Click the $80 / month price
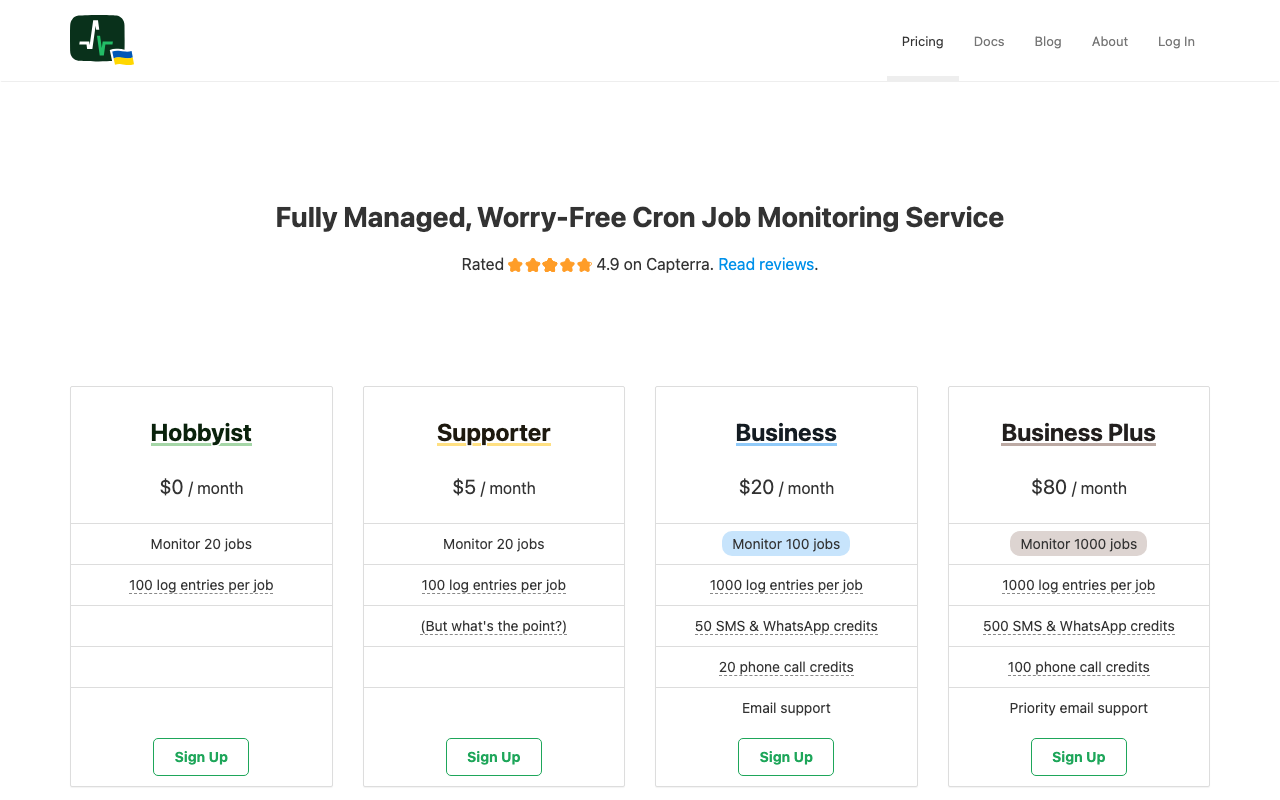This screenshot has height=800, width=1280. (x=1079, y=488)
